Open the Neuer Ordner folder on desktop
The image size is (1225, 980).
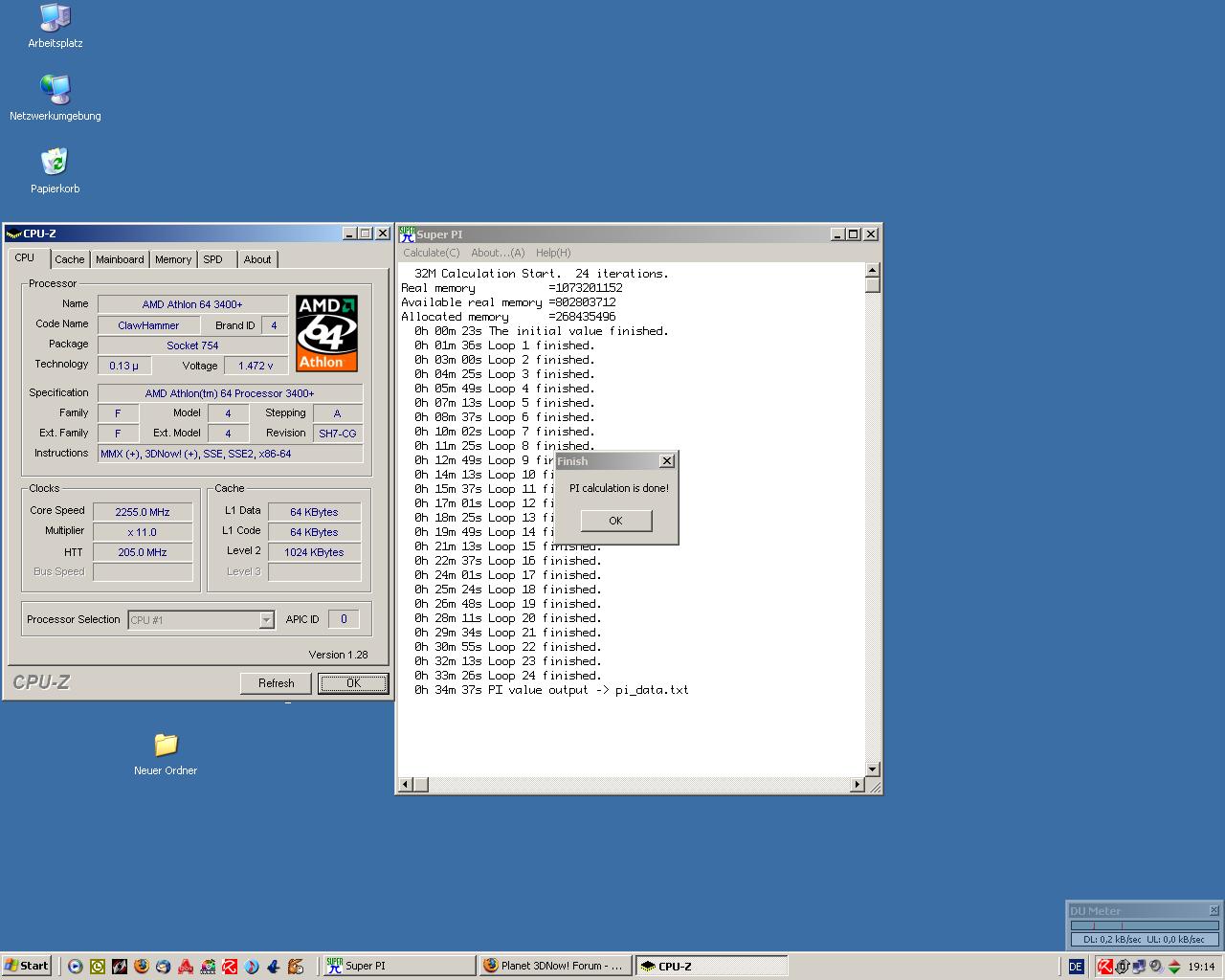(166, 752)
